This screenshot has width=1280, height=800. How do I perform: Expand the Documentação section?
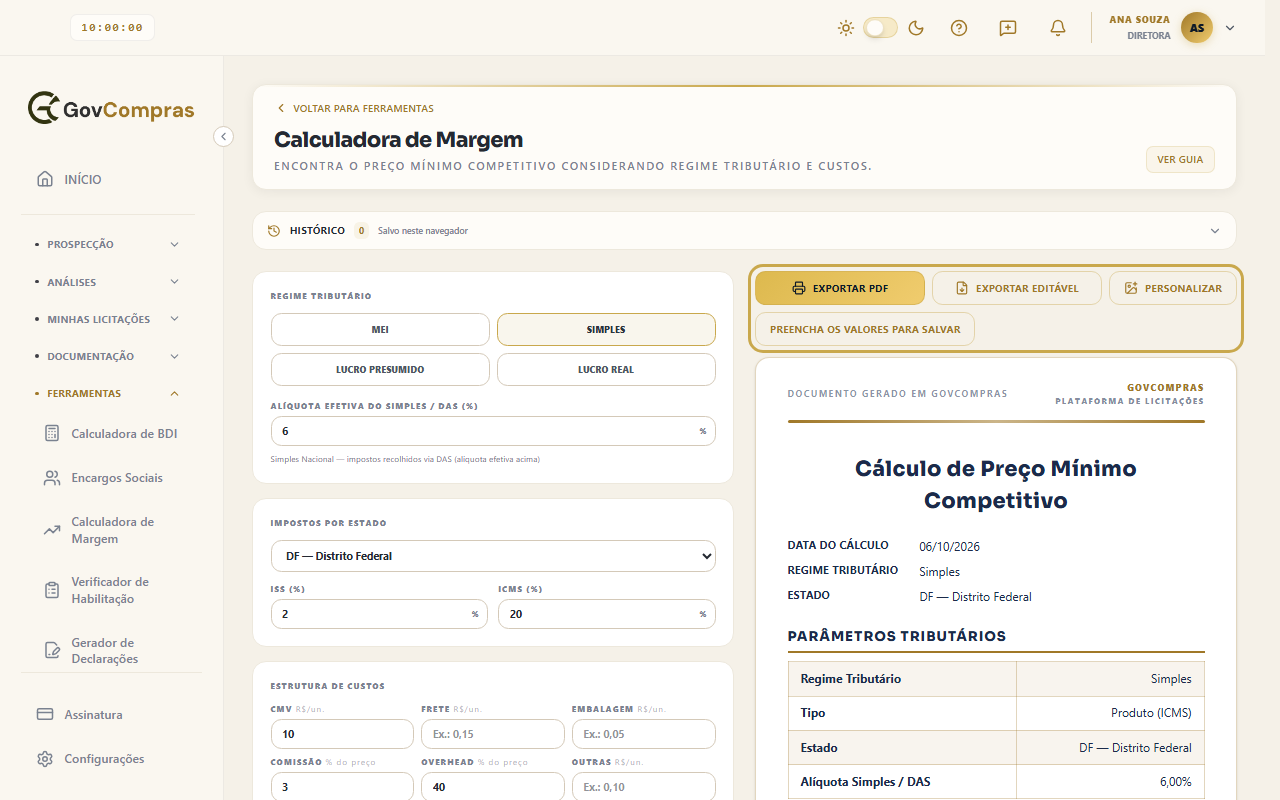tap(108, 356)
